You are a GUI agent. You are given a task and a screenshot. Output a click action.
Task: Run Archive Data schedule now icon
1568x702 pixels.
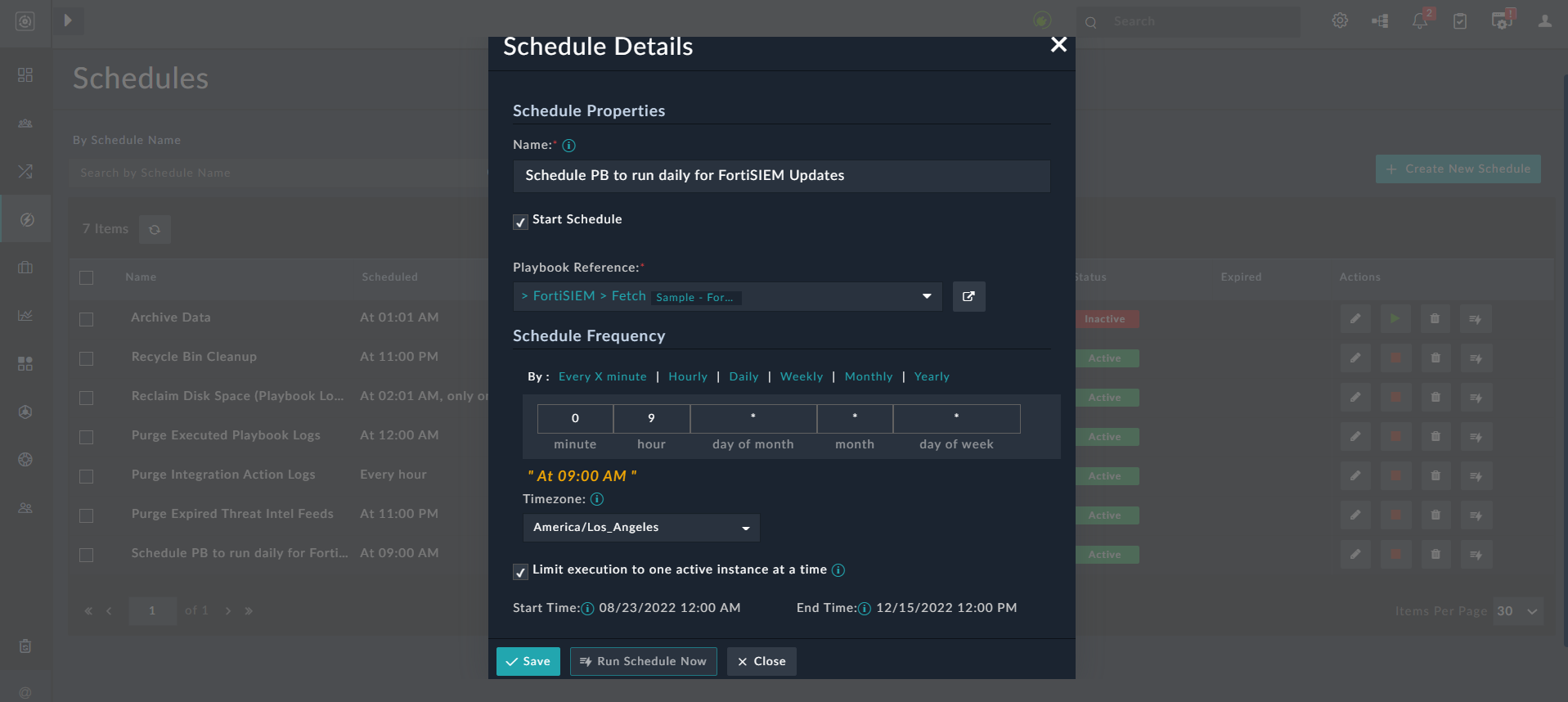coord(1476,318)
